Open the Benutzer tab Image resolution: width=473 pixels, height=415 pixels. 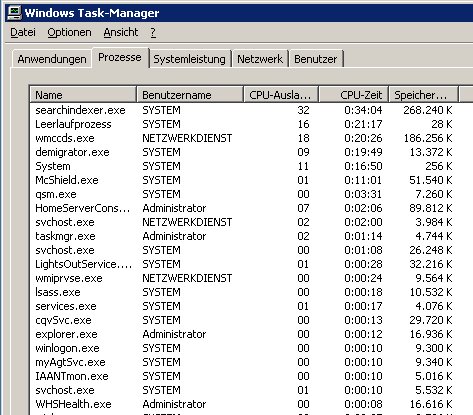pyautogui.click(x=316, y=59)
